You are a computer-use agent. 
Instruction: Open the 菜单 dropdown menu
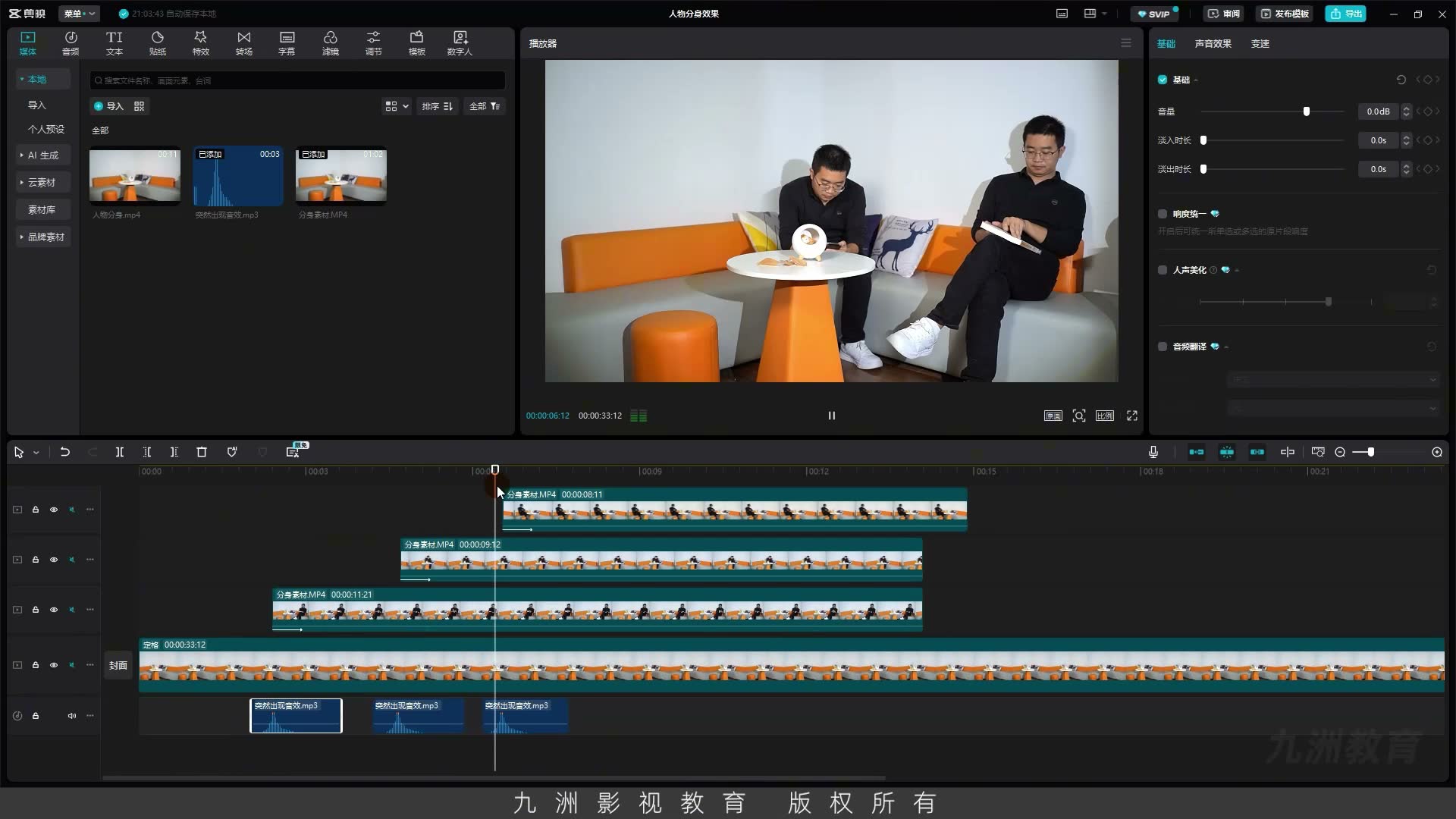(x=79, y=14)
